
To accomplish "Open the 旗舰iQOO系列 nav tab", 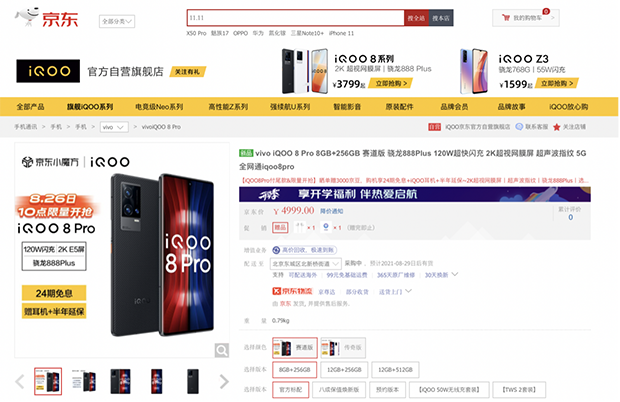I will (90, 107).
